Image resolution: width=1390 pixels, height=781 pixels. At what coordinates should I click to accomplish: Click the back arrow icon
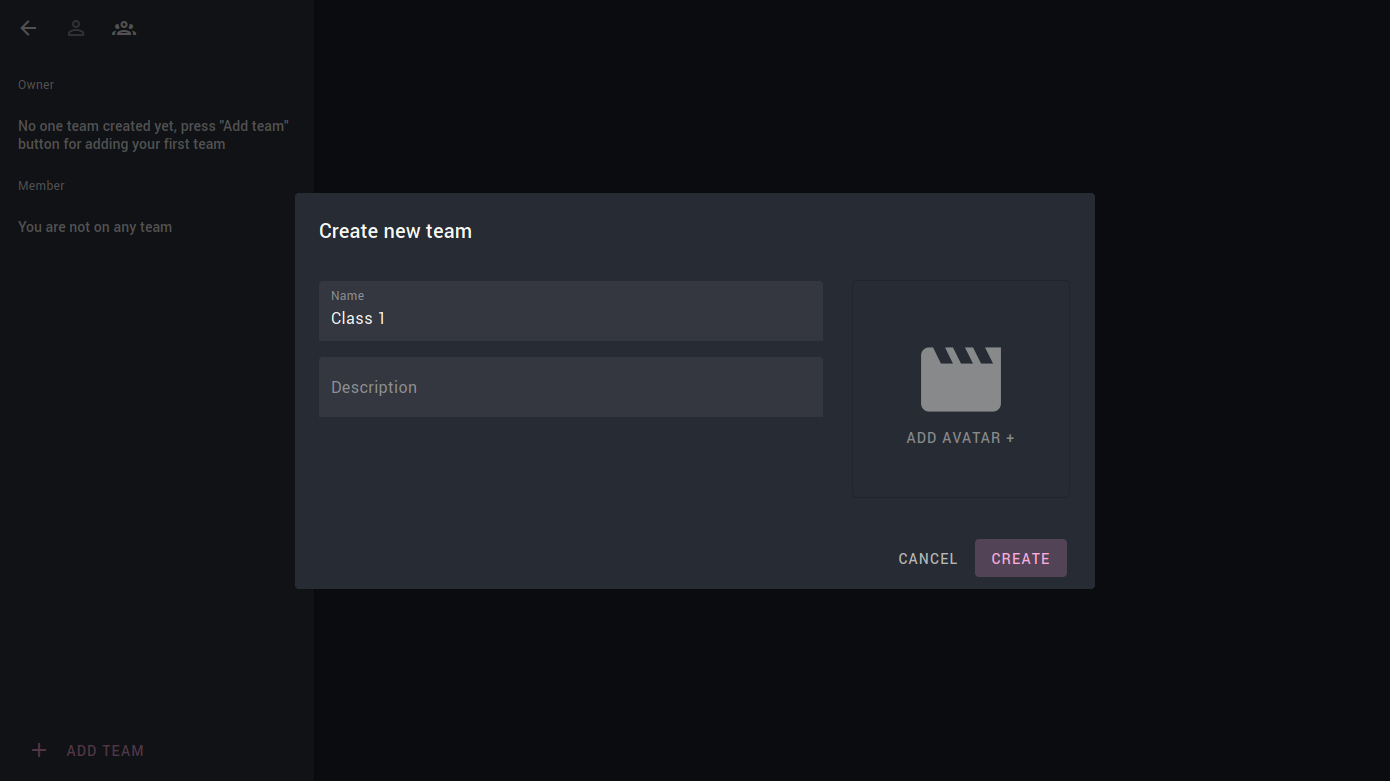[28, 28]
